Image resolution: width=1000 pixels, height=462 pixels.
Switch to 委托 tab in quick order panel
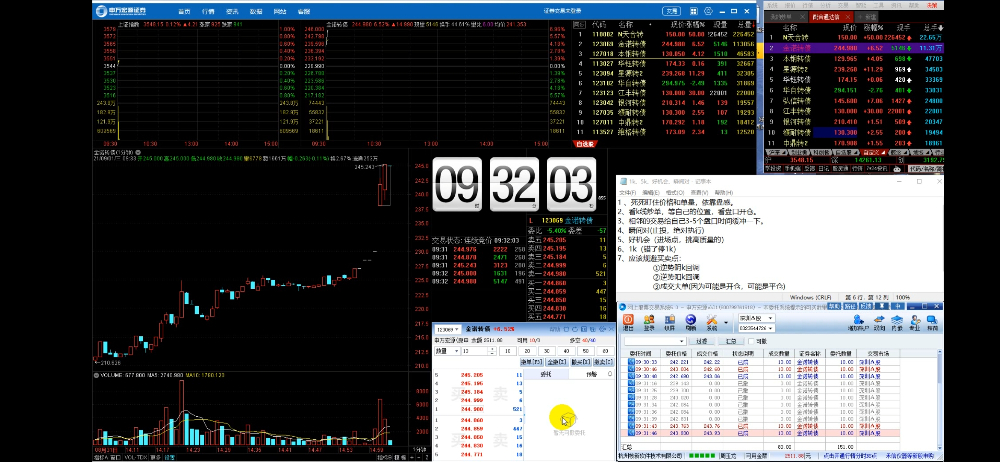pyautogui.click(x=546, y=374)
